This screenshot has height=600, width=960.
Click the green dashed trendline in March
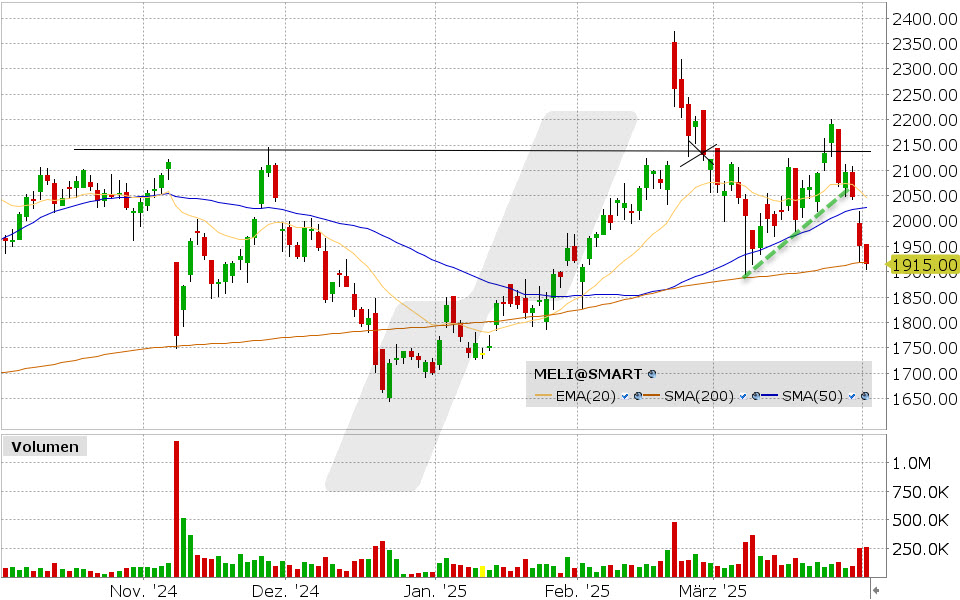click(797, 234)
